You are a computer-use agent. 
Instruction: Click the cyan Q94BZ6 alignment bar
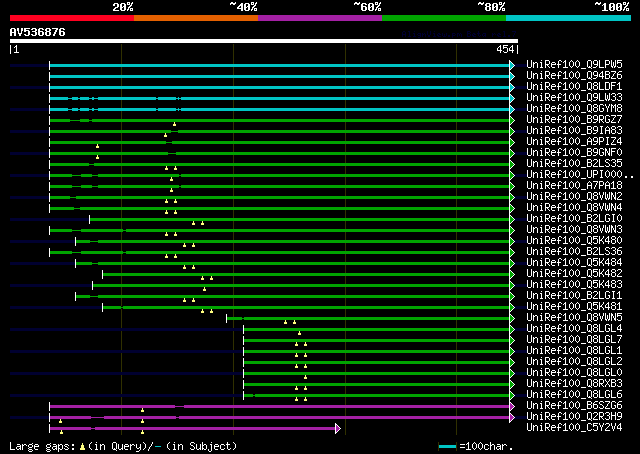click(280, 76)
